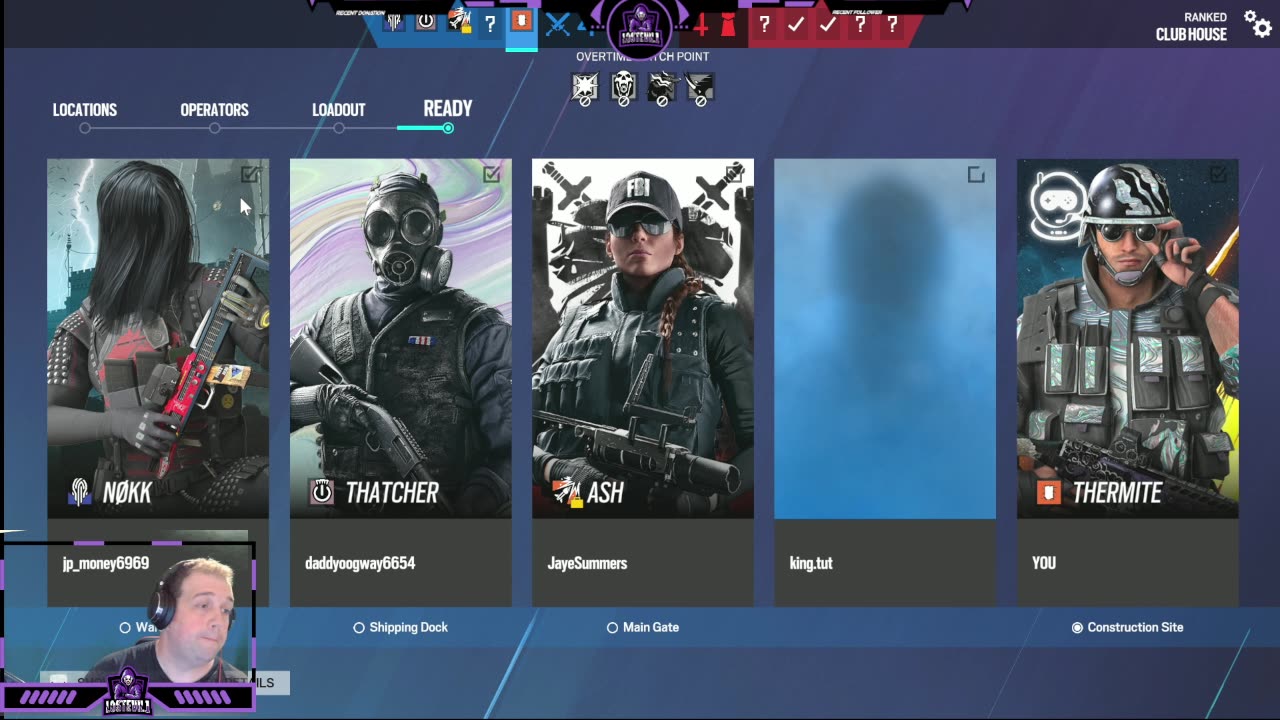The width and height of the screenshot is (1280, 720).
Task: Select the Ash operator card portrait
Action: pos(643,338)
